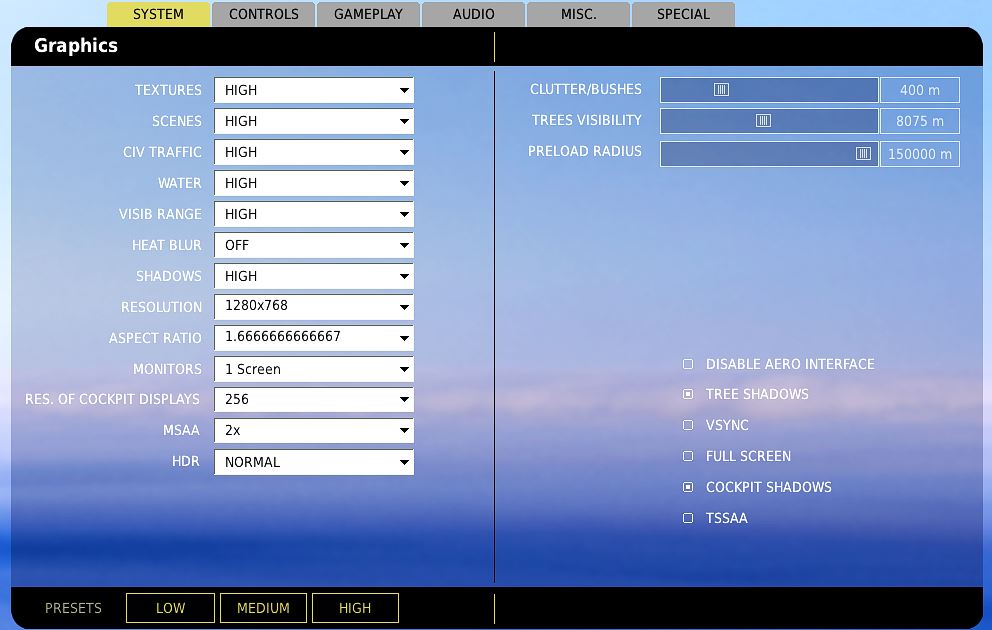Expand the VISIB RANGE dropdown
Viewport: 992px width, 630px height.
314,214
